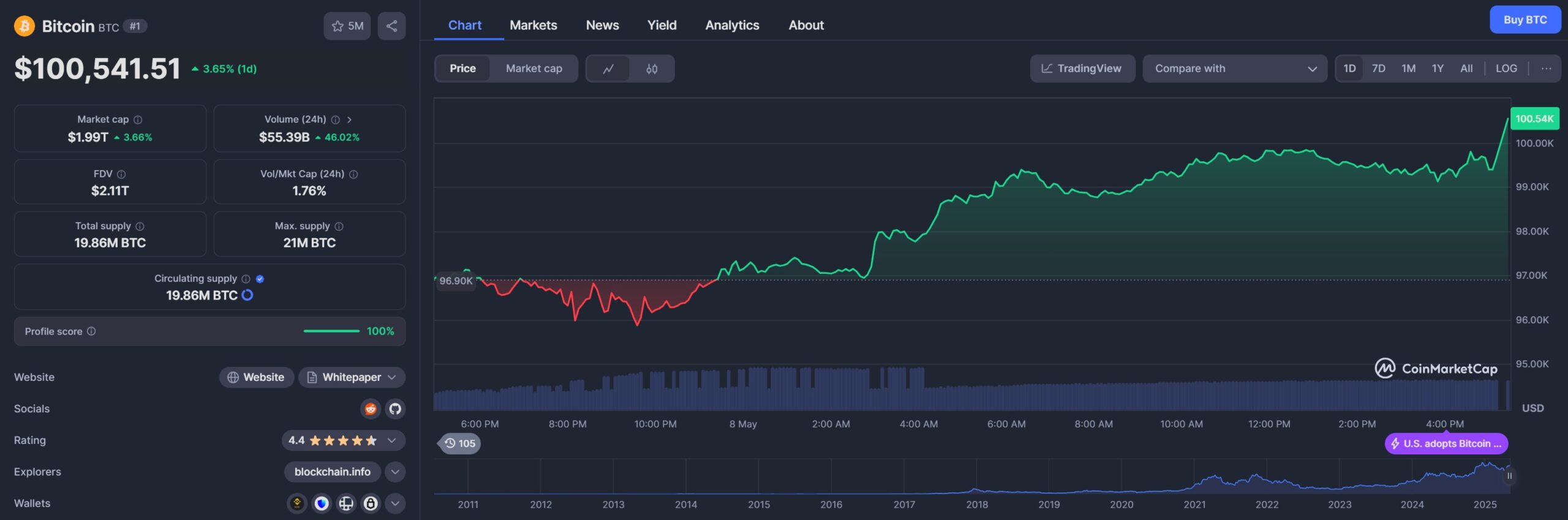
Task: Share the Bitcoin page via share icon
Action: click(391, 26)
